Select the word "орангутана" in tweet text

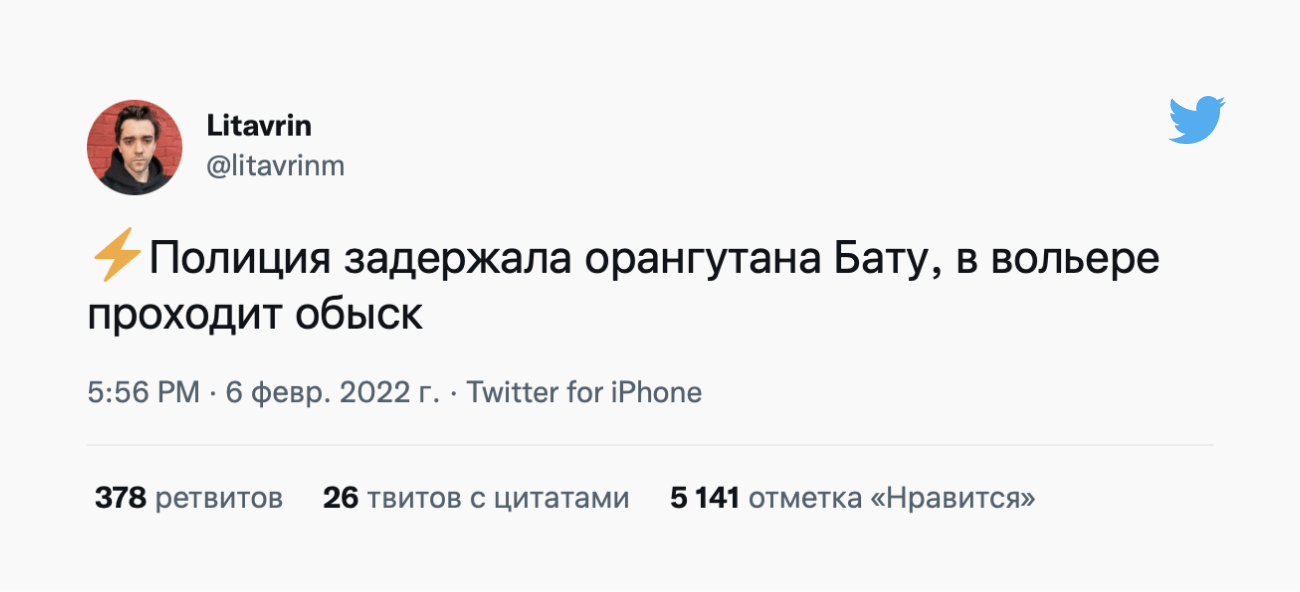tap(704, 260)
